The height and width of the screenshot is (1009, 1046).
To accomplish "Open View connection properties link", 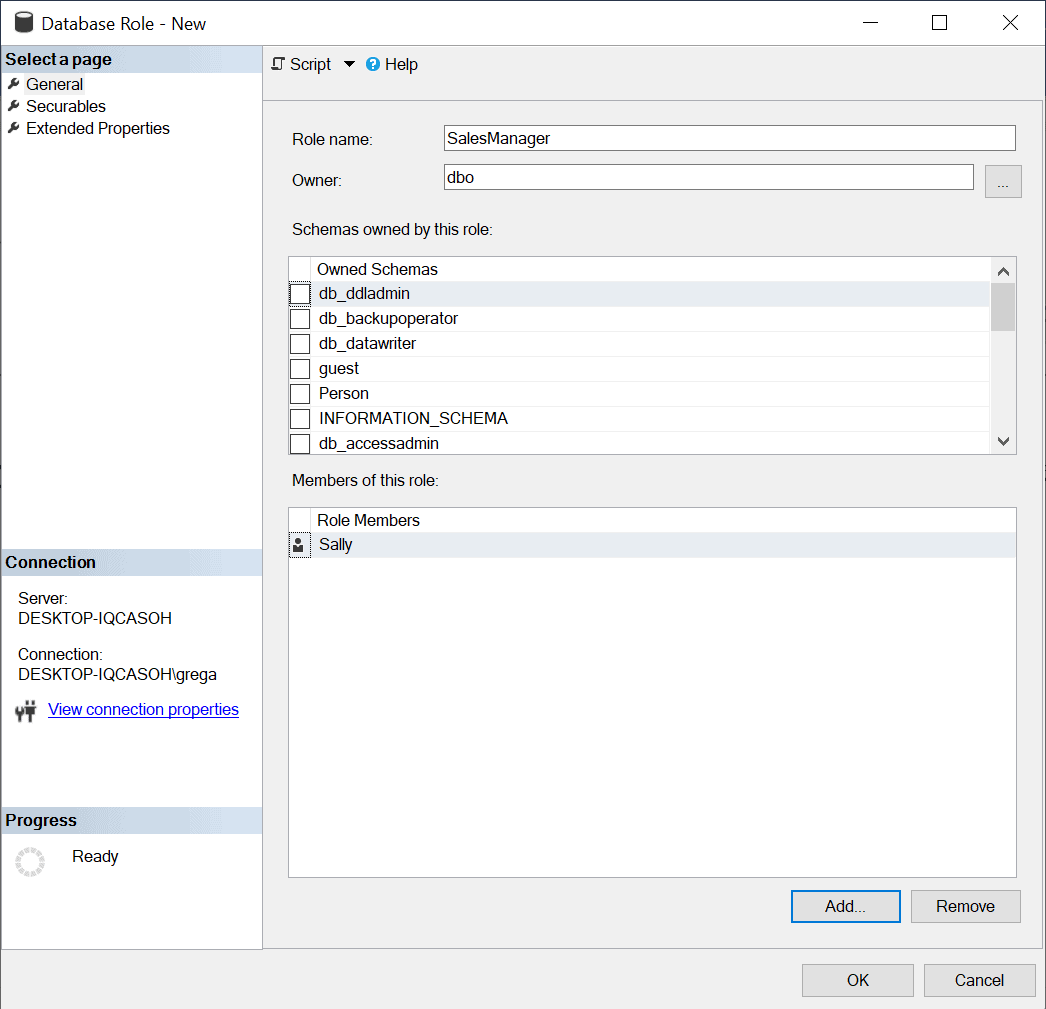I will pyautogui.click(x=143, y=710).
